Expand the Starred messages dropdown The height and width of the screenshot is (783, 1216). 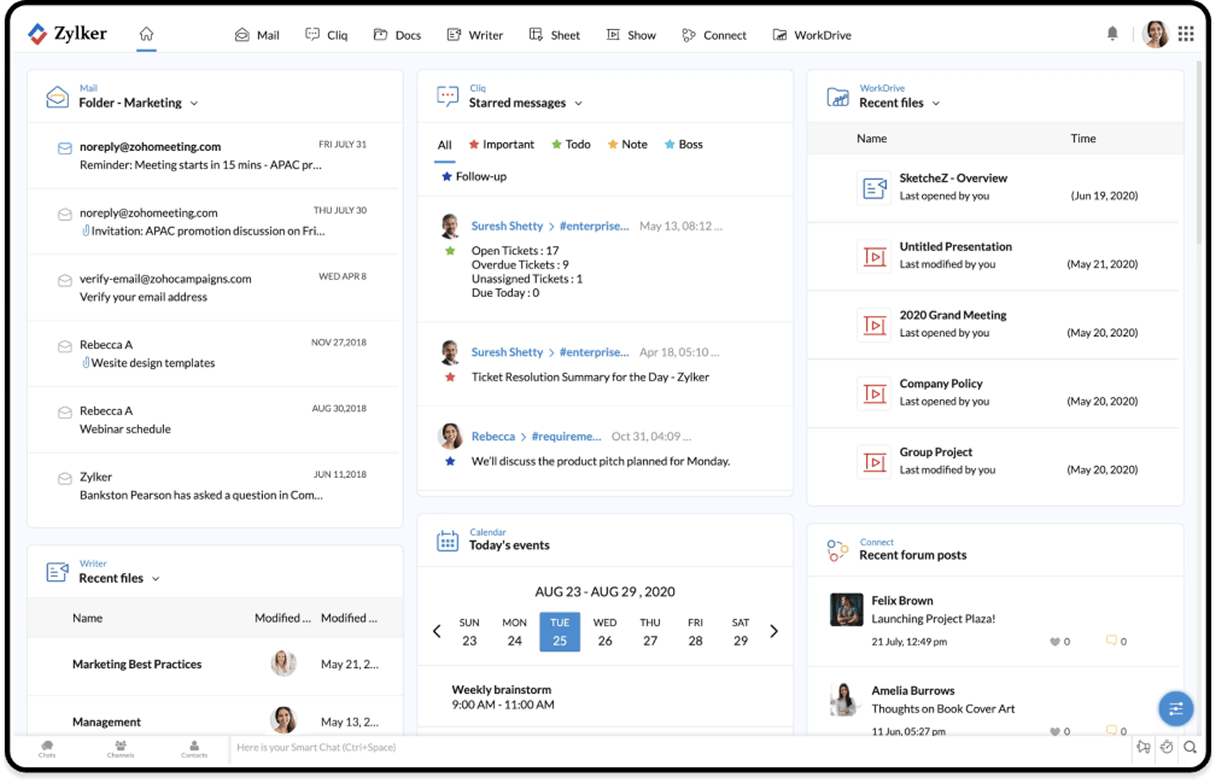tap(578, 103)
